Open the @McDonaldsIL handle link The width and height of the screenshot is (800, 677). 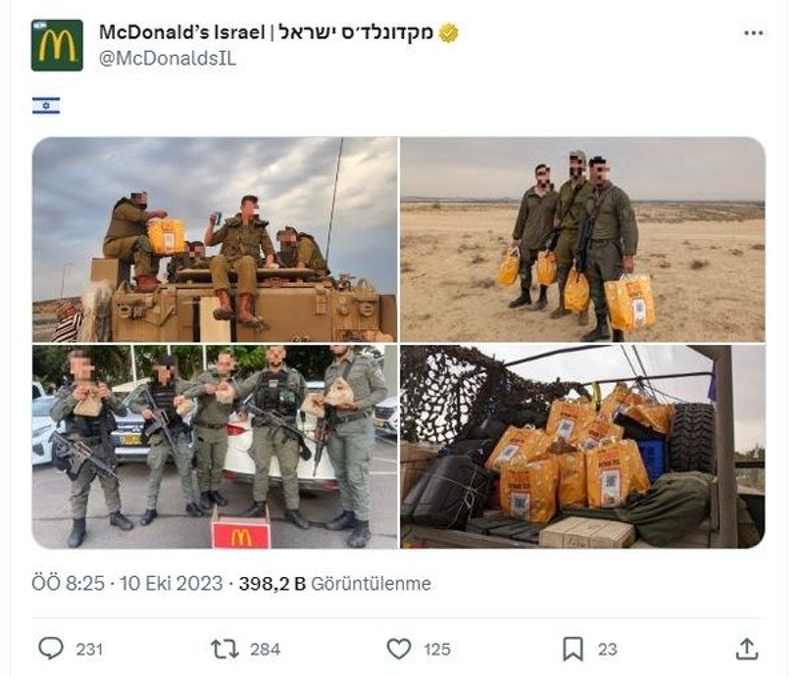[x=167, y=59]
